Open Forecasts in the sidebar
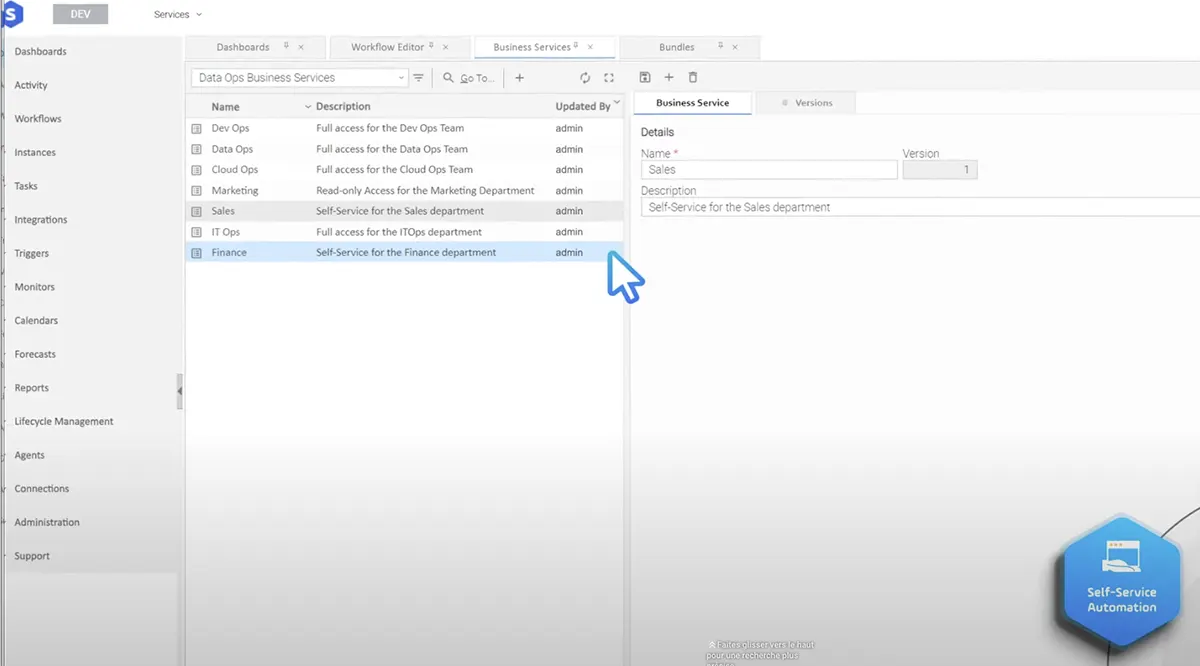The width and height of the screenshot is (1200, 666). [x=35, y=354]
